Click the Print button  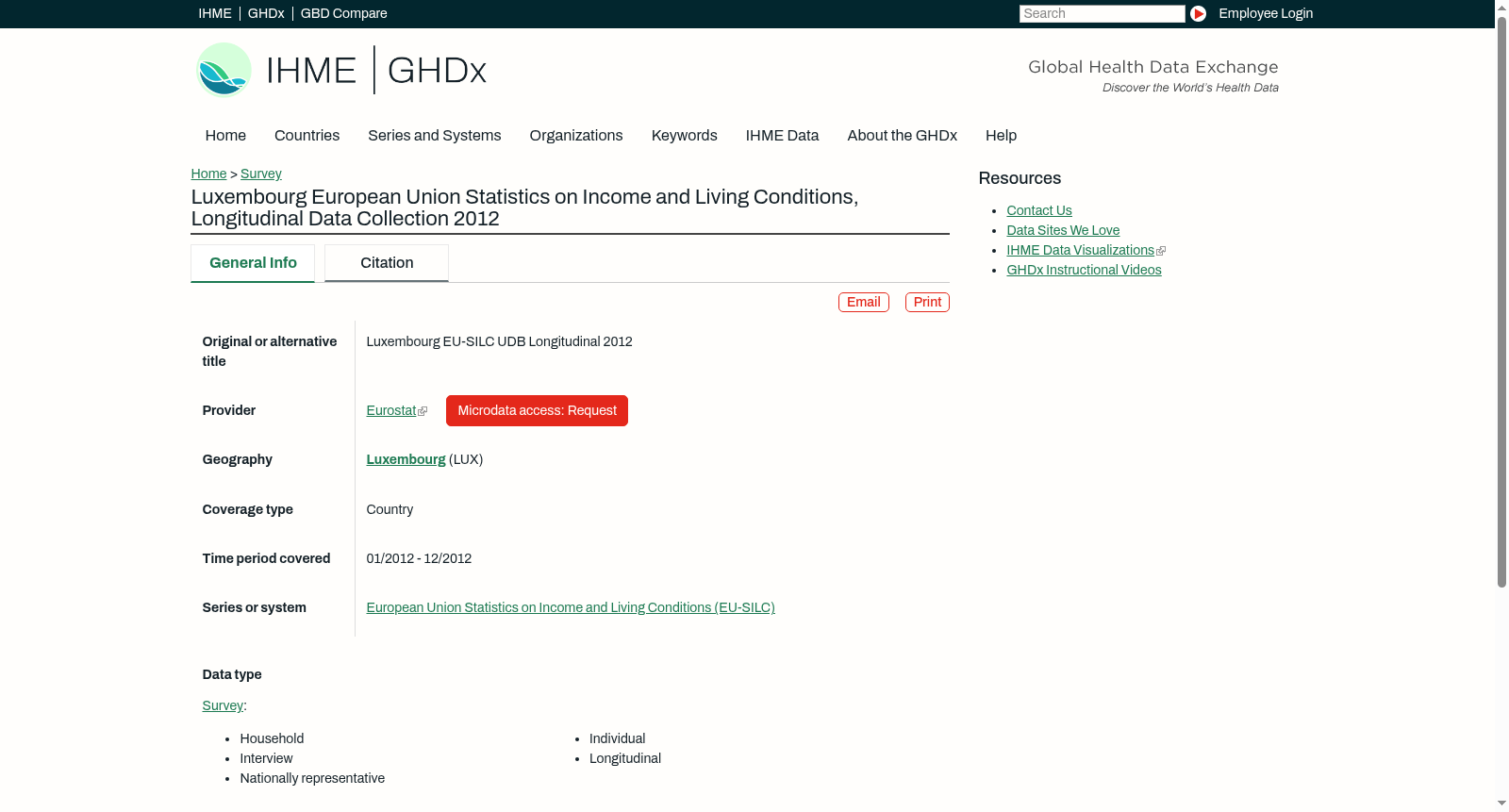pyautogui.click(x=927, y=302)
